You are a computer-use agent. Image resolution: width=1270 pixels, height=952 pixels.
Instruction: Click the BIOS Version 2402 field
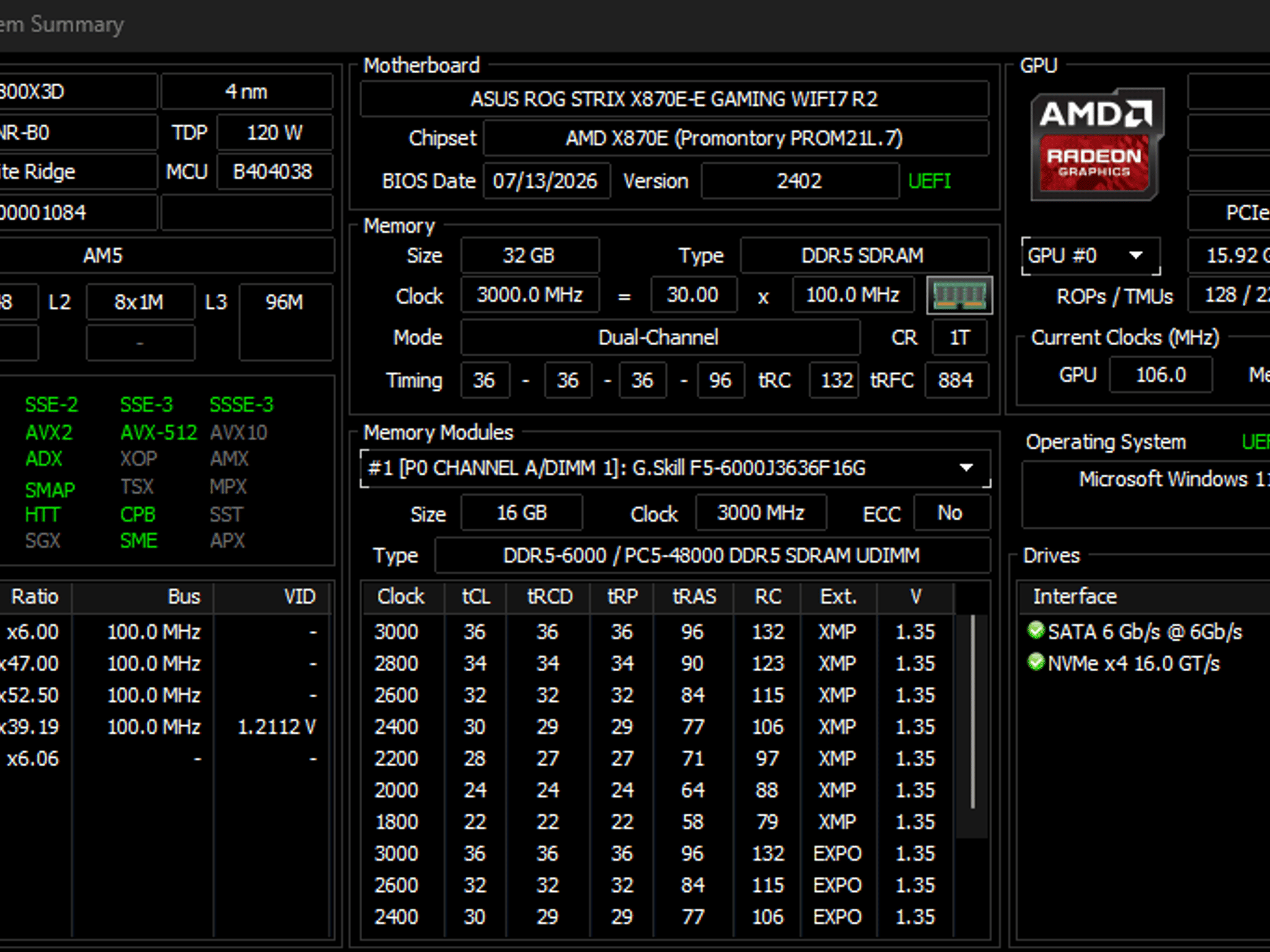click(x=800, y=181)
